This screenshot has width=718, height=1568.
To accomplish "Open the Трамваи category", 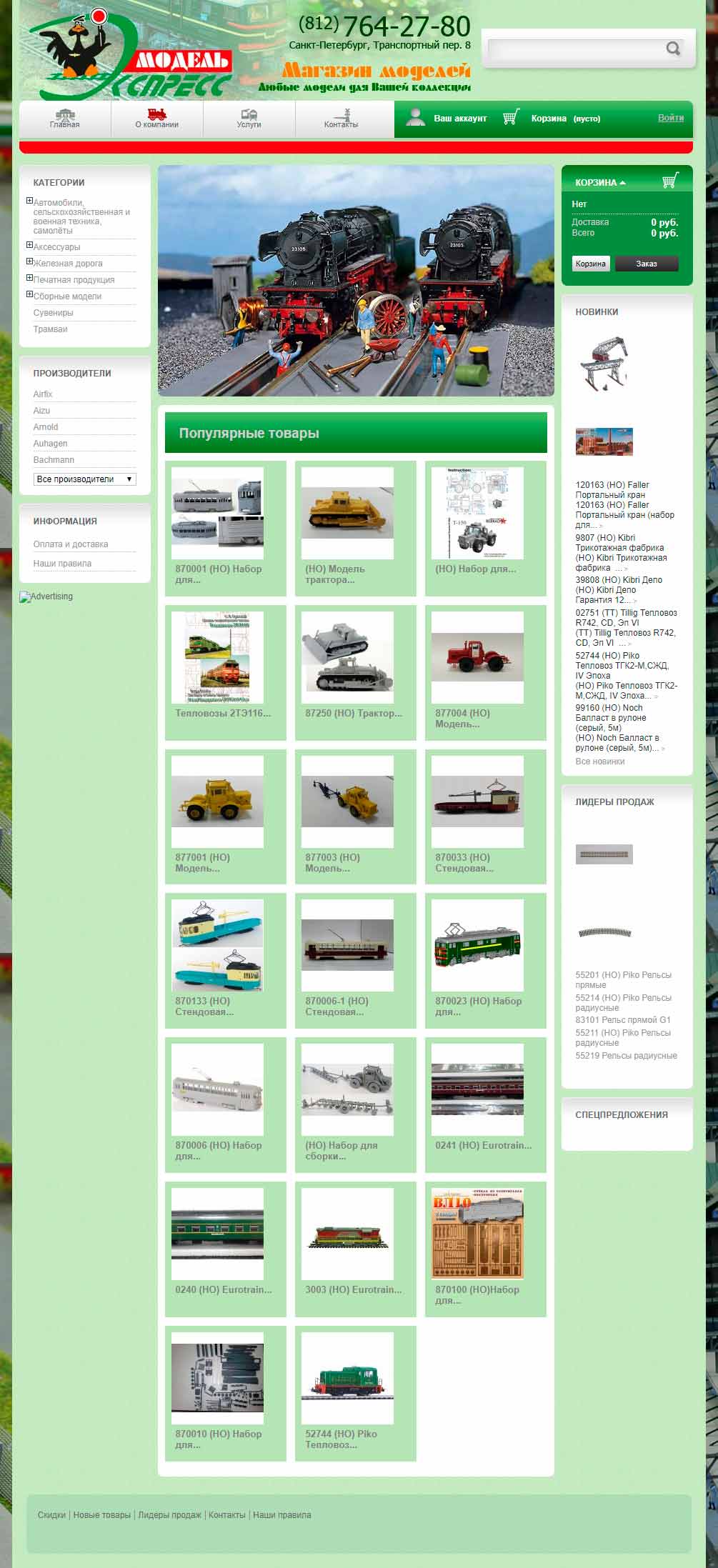I will pyautogui.click(x=50, y=329).
